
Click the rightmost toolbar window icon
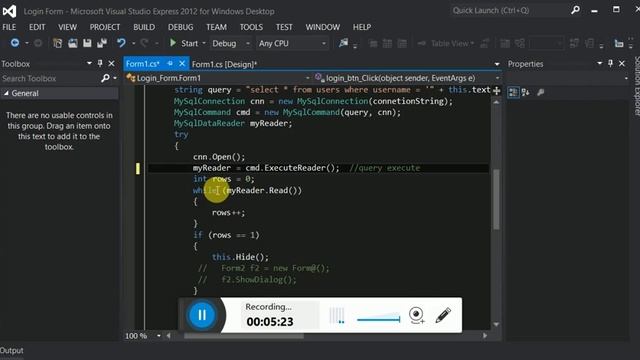(x=619, y=43)
